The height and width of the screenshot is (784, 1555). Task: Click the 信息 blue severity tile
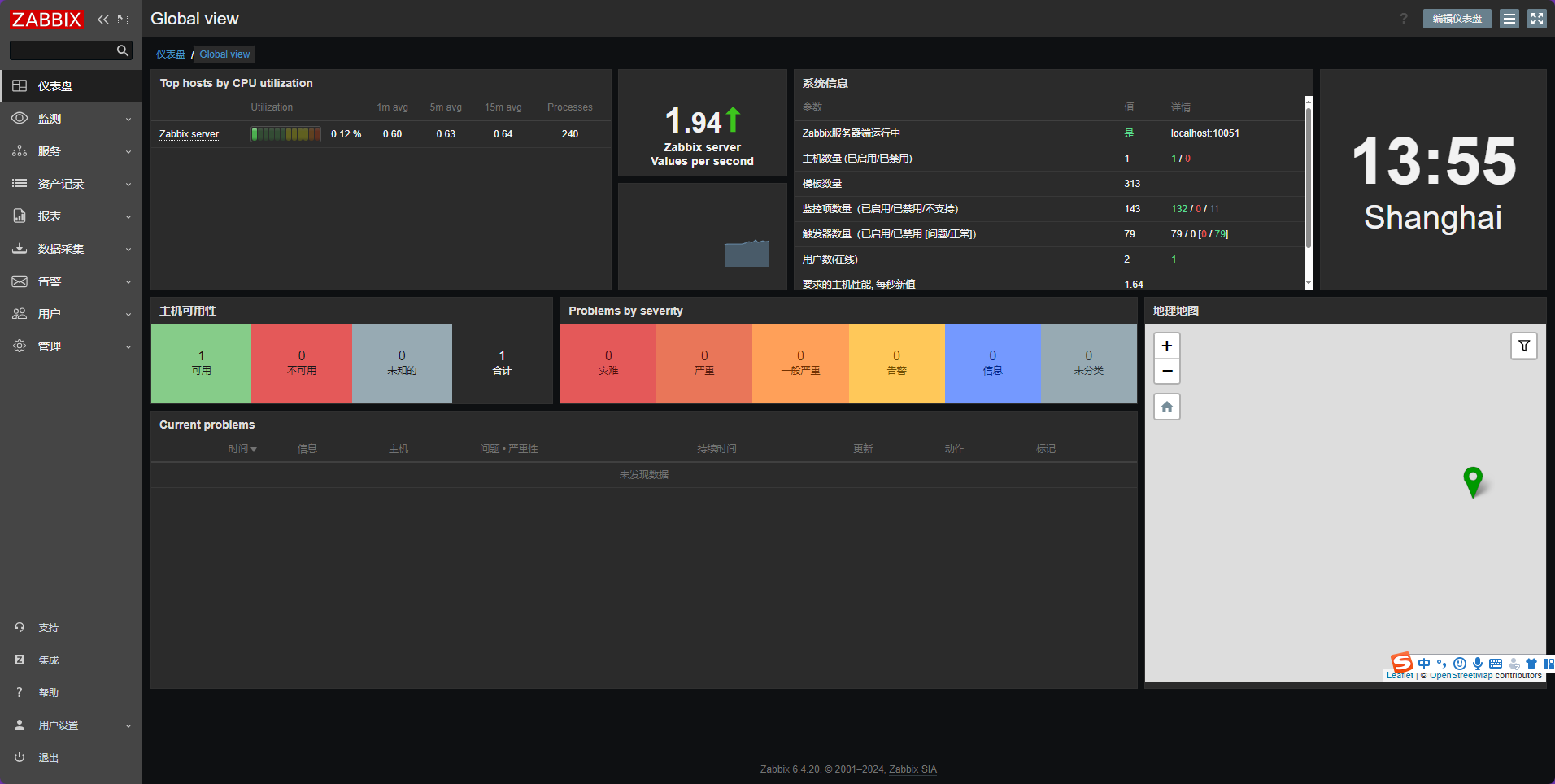coord(992,364)
